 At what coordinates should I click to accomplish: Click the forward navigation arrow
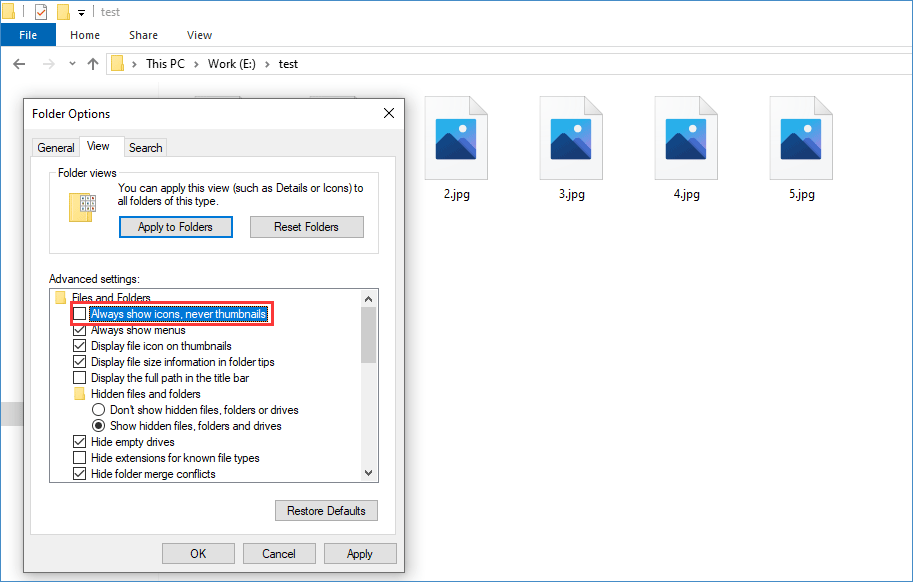(x=47, y=63)
